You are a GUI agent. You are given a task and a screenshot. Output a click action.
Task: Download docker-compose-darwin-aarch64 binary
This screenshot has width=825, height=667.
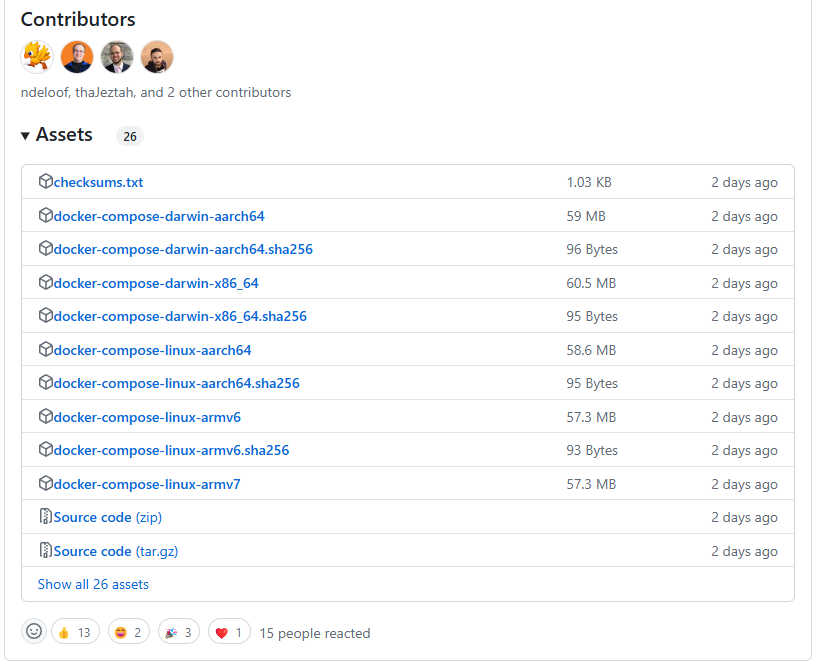(x=159, y=216)
